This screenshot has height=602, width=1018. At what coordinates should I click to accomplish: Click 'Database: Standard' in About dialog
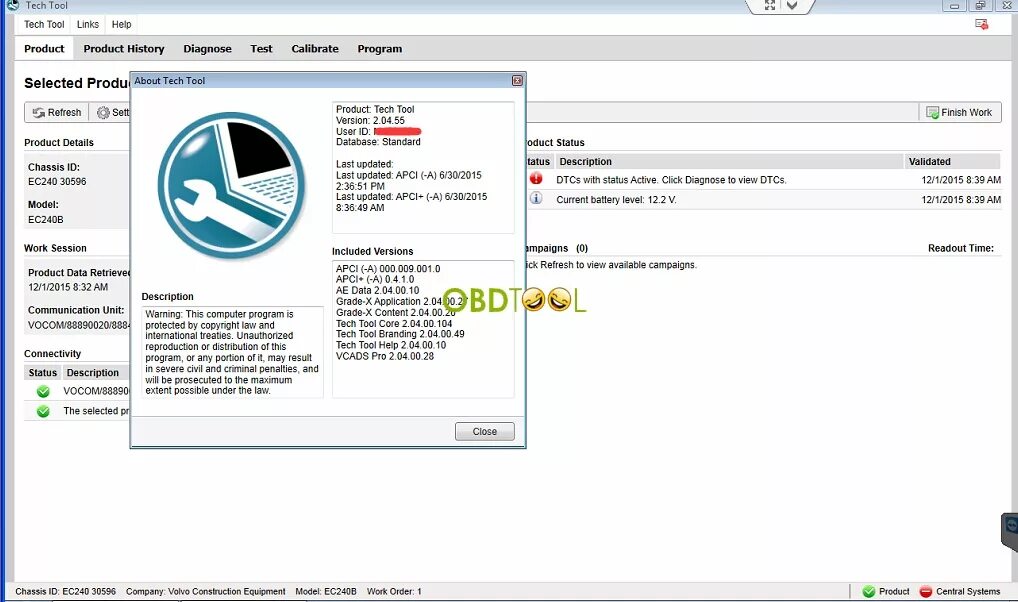(378, 142)
